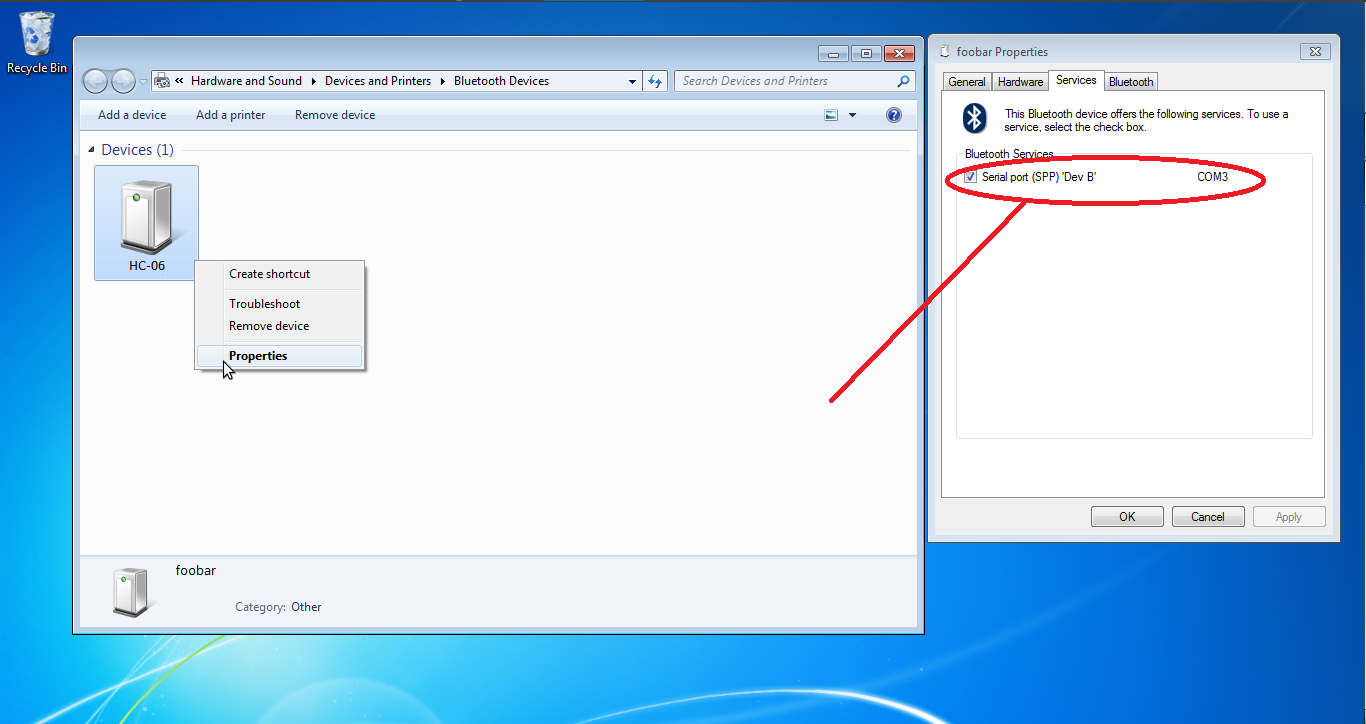The height and width of the screenshot is (724, 1366).
Task: Click the Recycle Bin desktop icon
Action: pos(37,42)
